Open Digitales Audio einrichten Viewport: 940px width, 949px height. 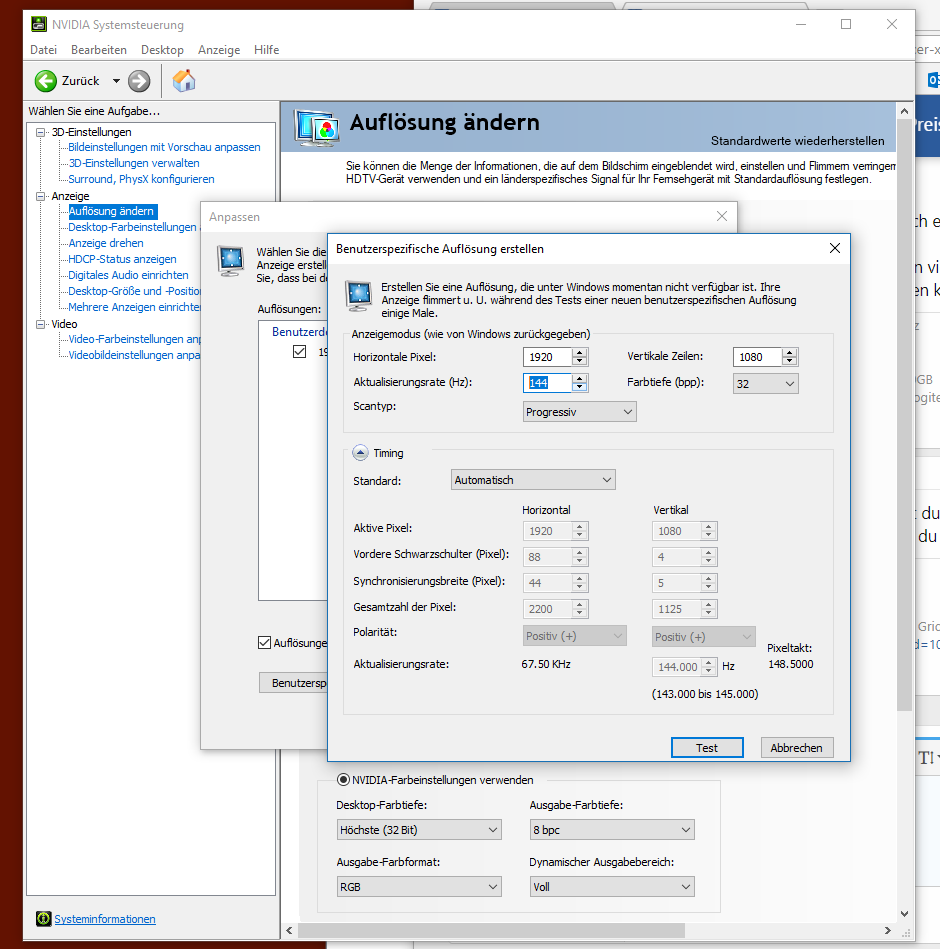[128, 275]
